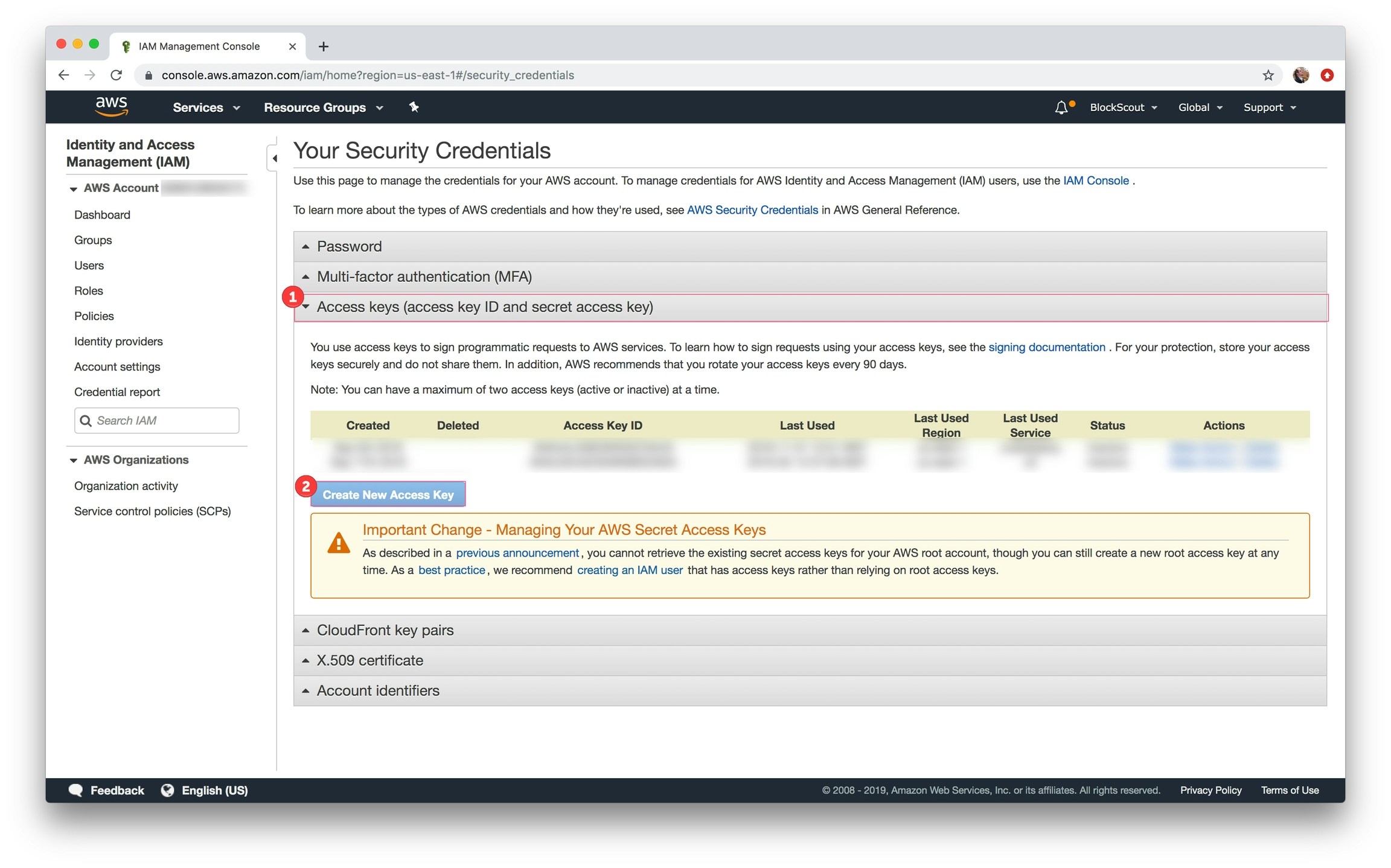Click the AWS logo home icon
This screenshot has width=1391, height=868.
(112, 107)
